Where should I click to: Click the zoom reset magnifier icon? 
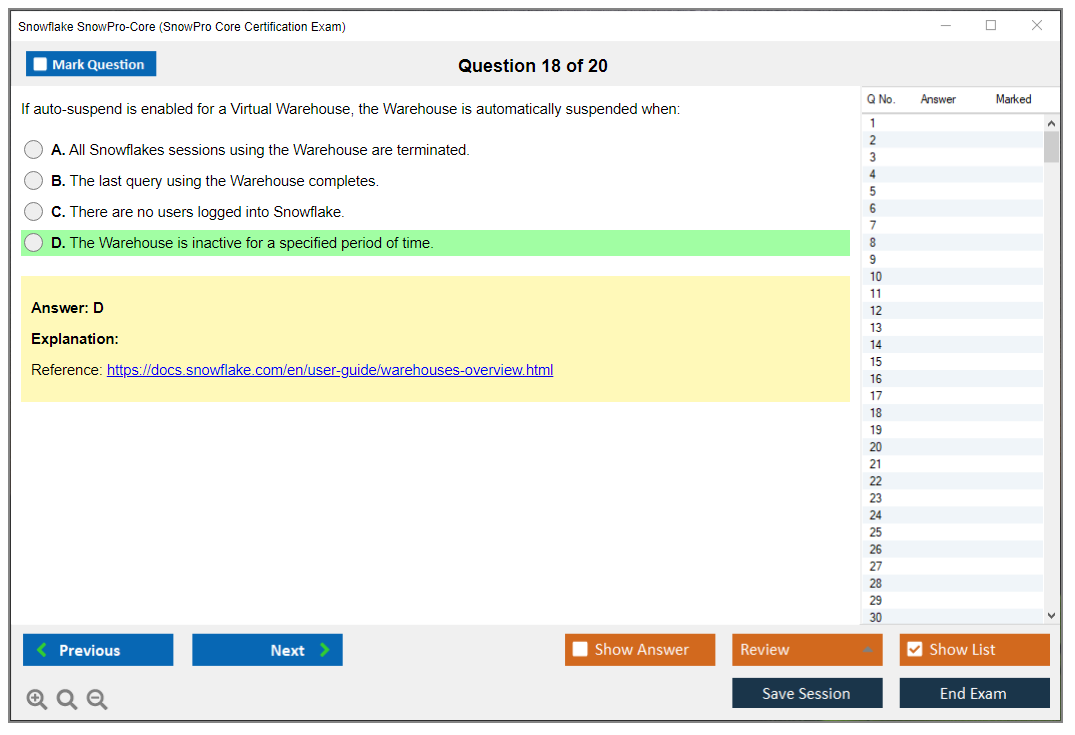[67, 700]
